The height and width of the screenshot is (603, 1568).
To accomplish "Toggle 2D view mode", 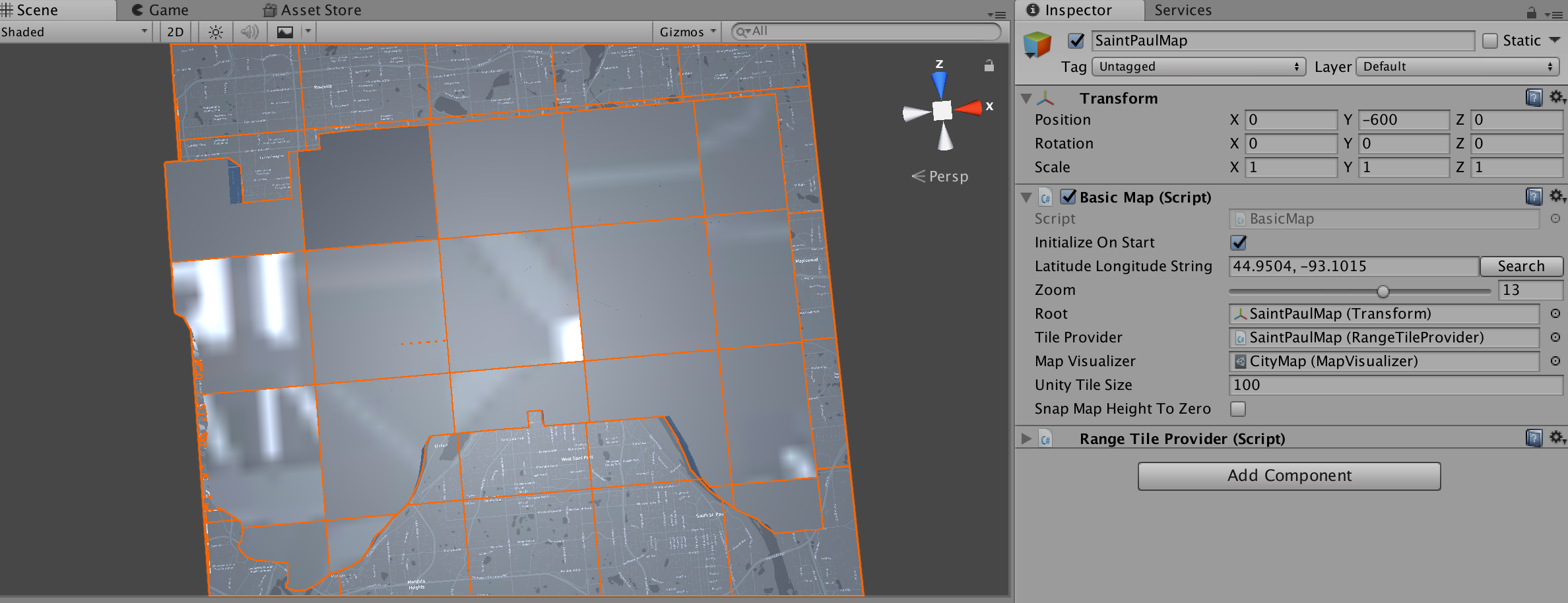I will [x=175, y=31].
